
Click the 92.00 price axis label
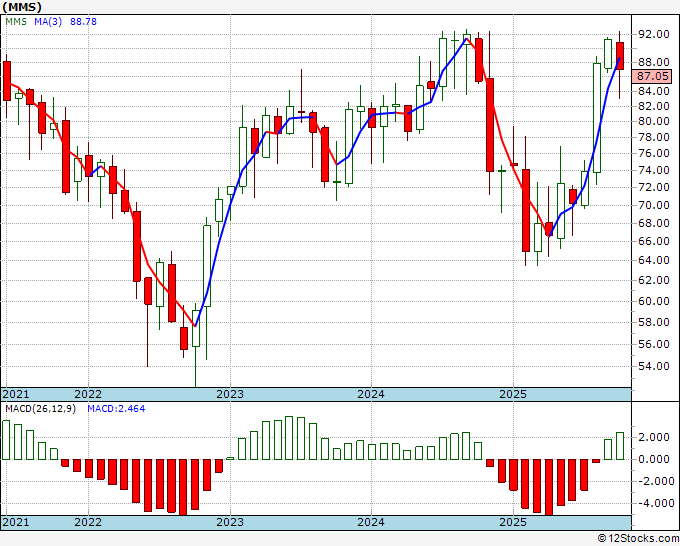tap(653, 34)
